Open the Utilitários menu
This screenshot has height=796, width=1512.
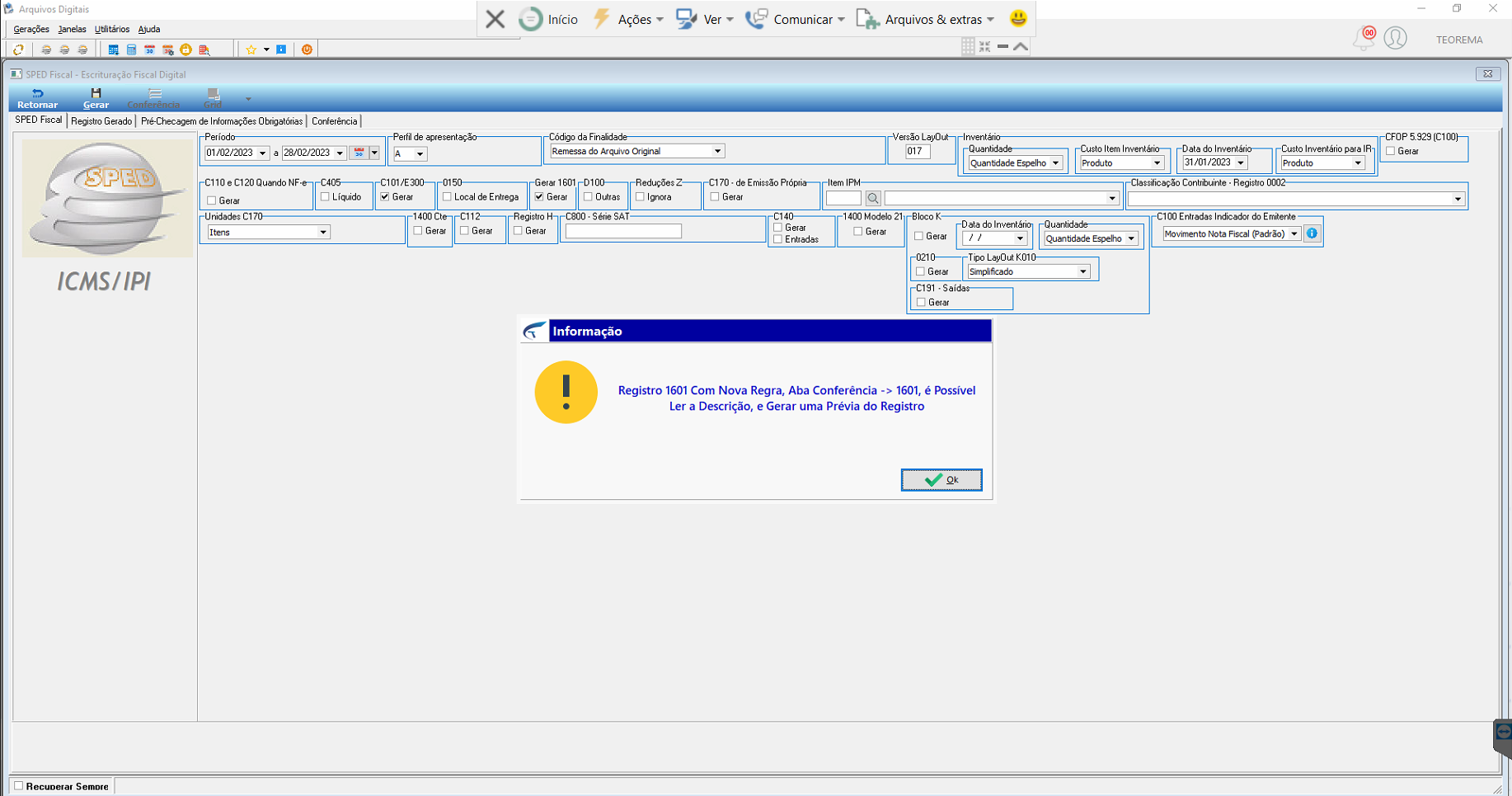[x=112, y=29]
